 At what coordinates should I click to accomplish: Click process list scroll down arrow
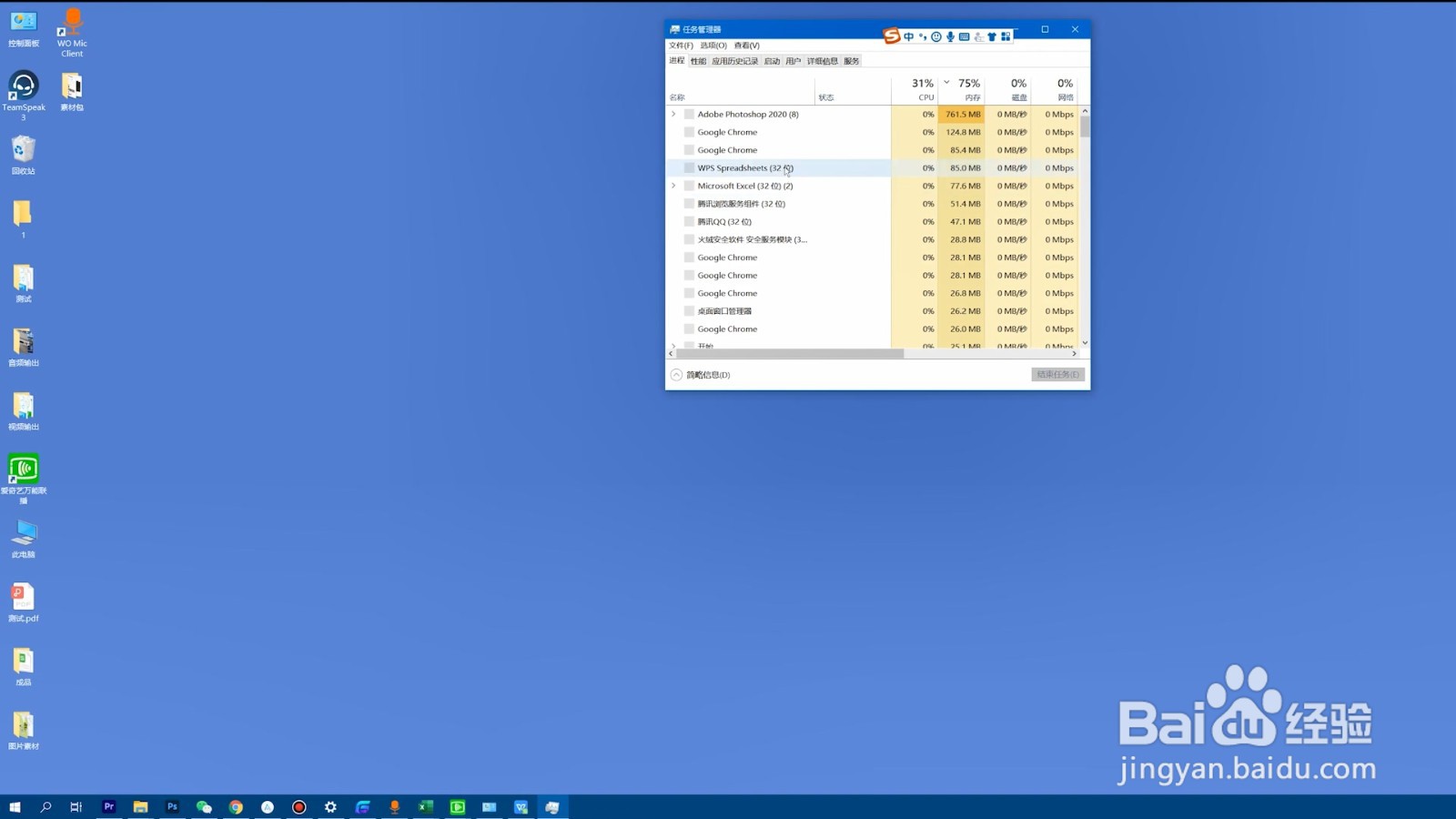(x=1085, y=343)
